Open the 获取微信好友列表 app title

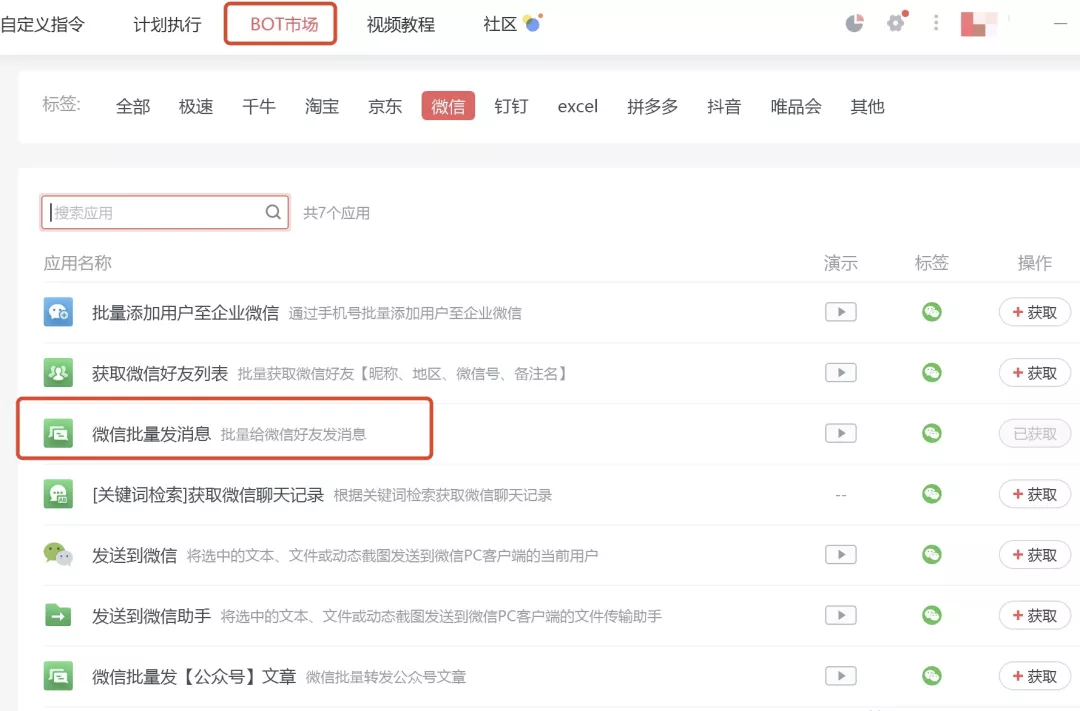[x=160, y=373]
